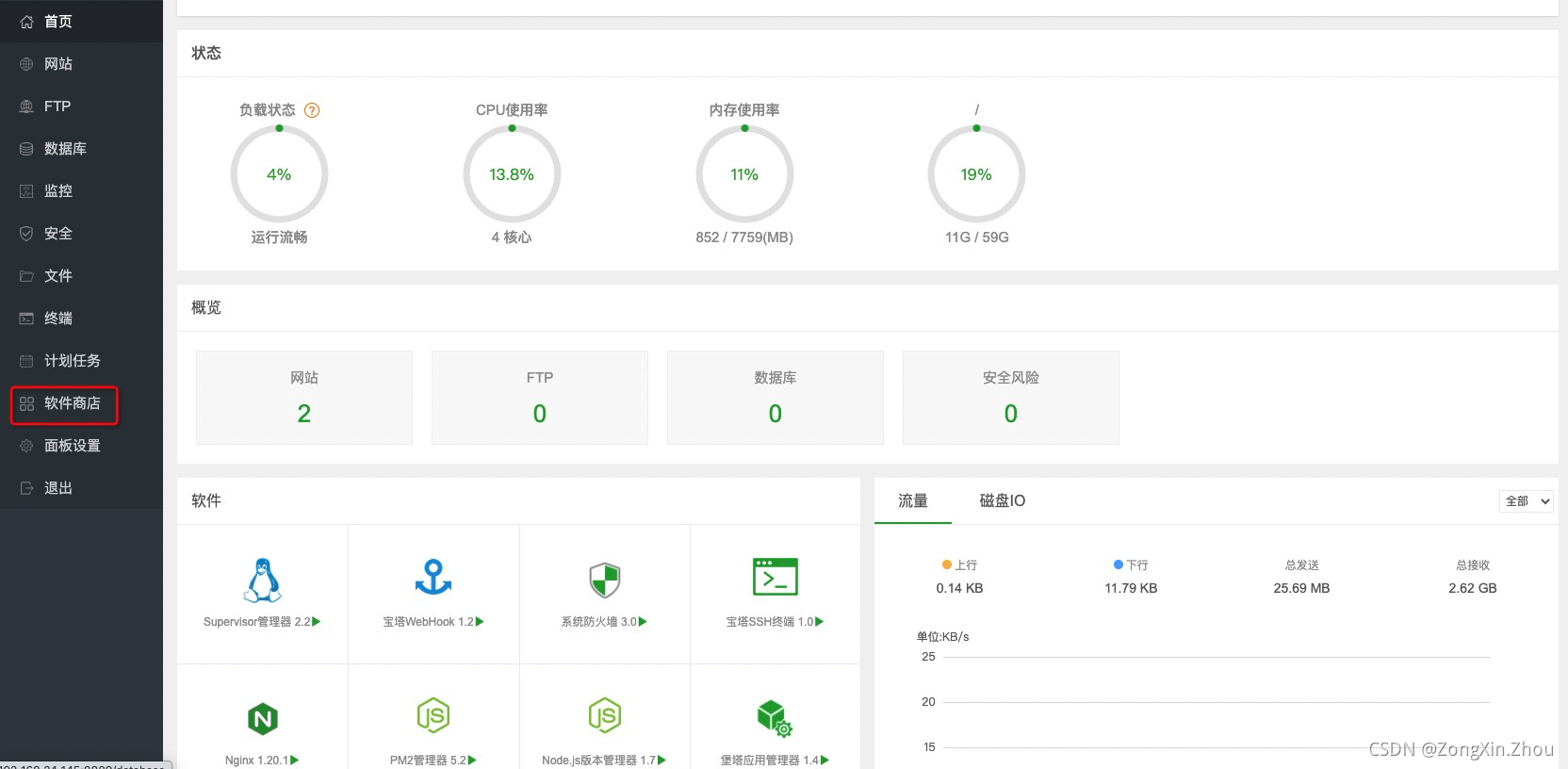
Task: Click the folder icon beside 文件
Action: pos(26,276)
